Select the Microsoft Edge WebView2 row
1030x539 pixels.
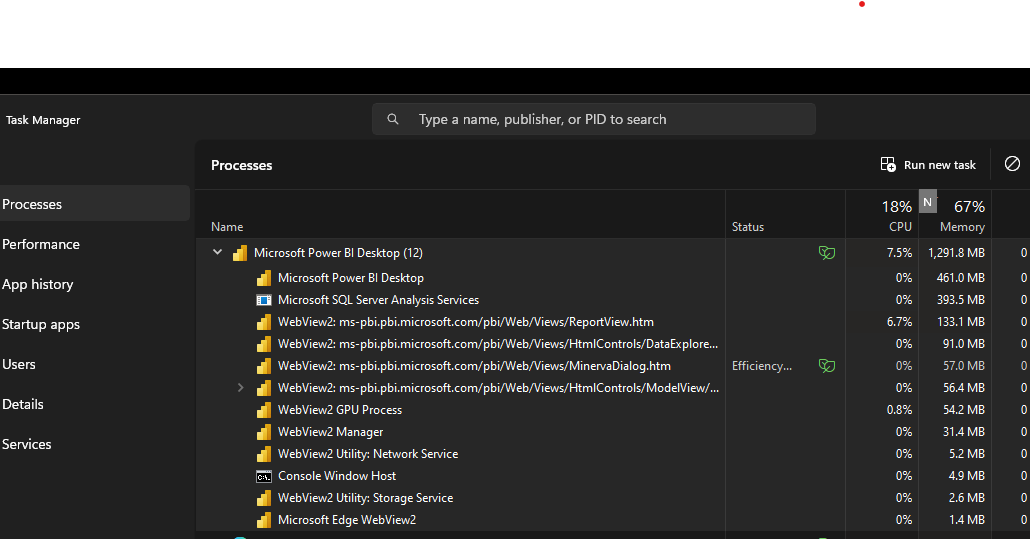613,520
